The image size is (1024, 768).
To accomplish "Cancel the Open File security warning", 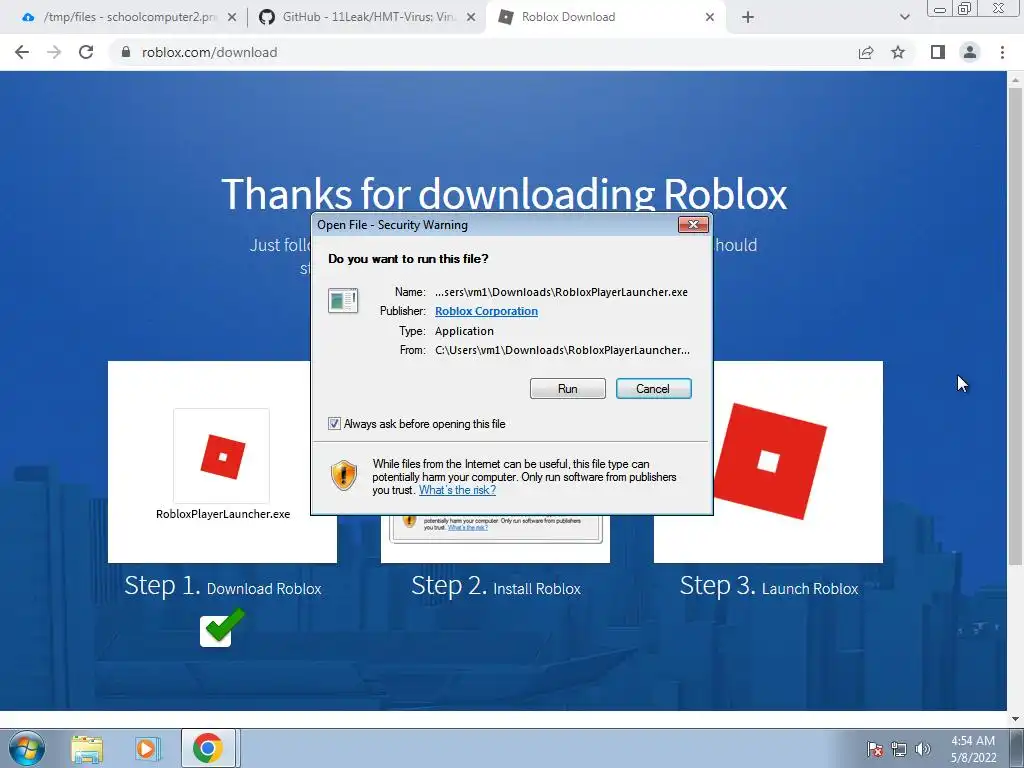I will point(653,389).
